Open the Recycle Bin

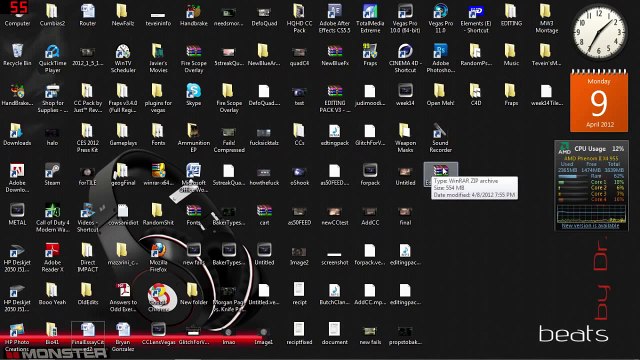click(x=17, y=55)
